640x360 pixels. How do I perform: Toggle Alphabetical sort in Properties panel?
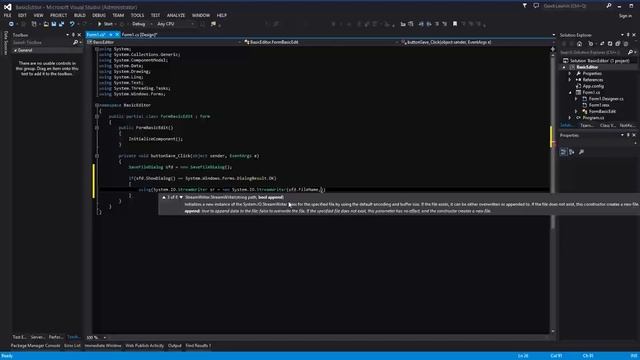(x=572, y=152)
